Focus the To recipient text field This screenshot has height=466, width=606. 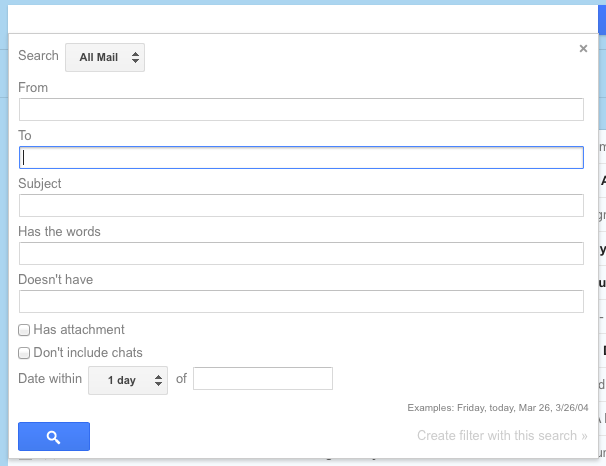300,157
